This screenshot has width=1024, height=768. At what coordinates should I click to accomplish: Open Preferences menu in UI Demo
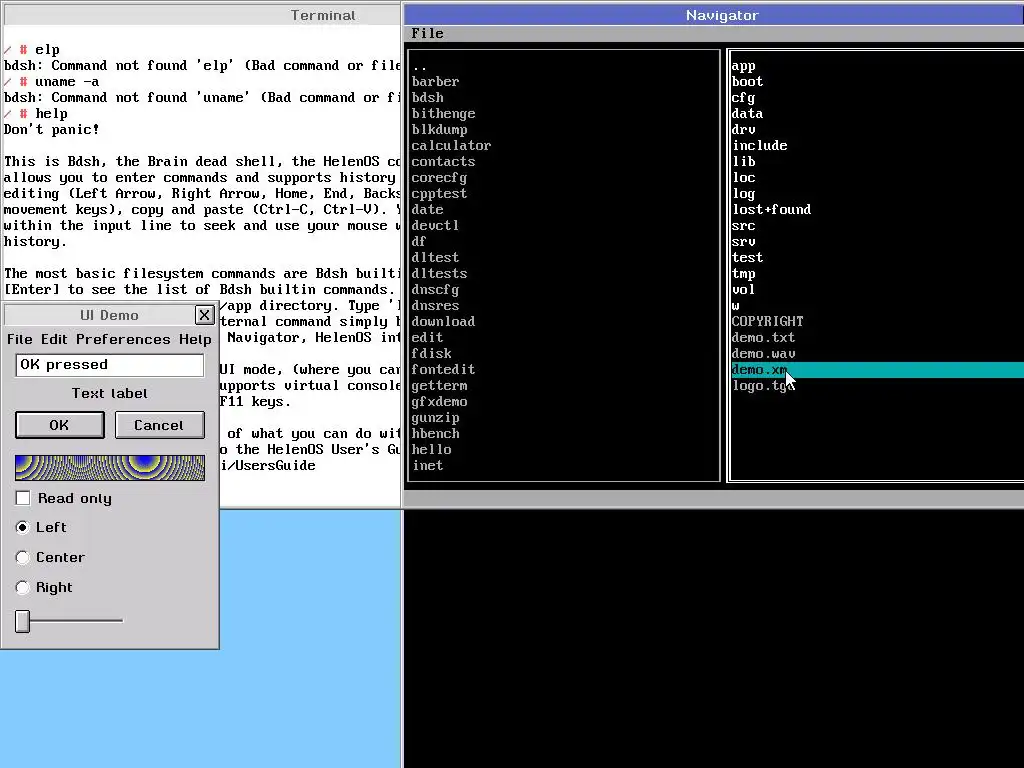click(123, 339)
